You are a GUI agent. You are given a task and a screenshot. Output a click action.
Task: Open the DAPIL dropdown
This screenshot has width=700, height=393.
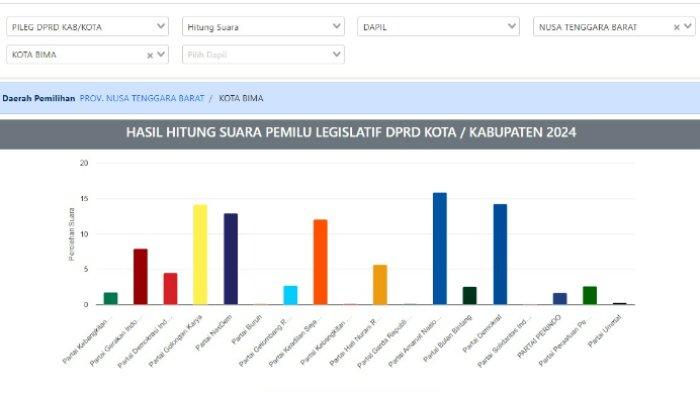(438, 27)
